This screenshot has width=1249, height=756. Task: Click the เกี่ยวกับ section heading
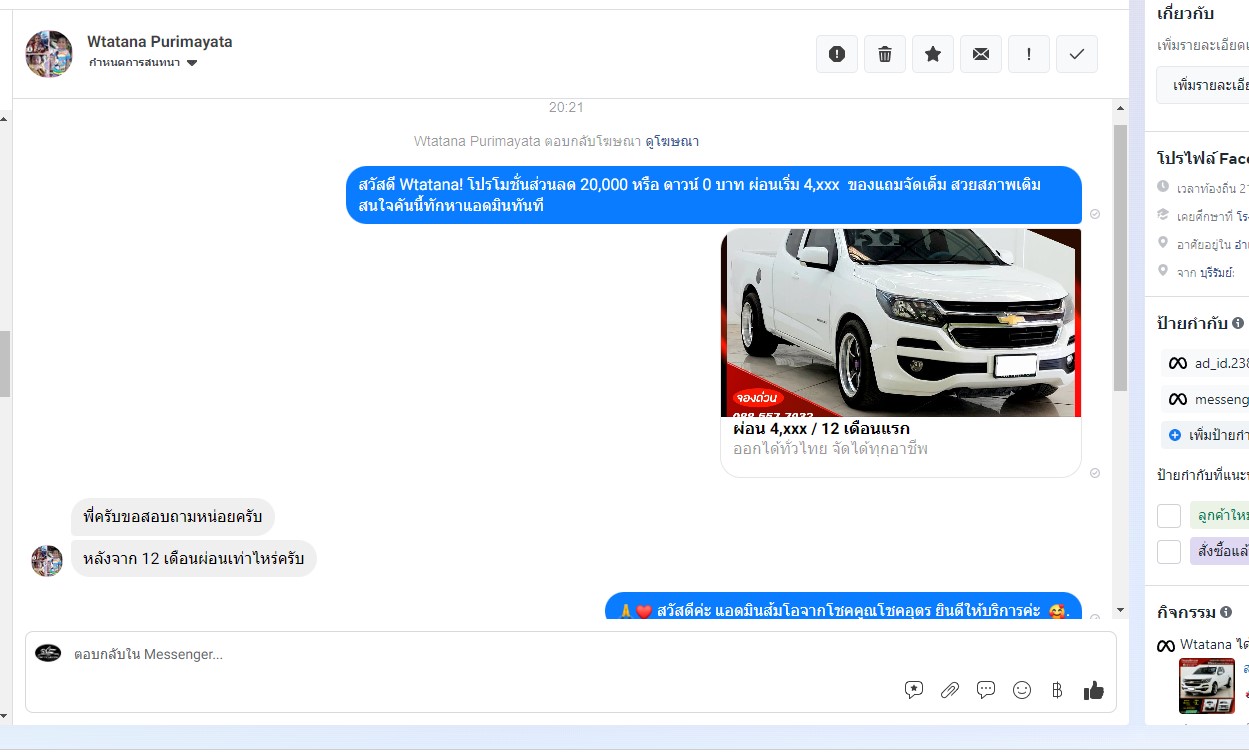(1185, 13)
